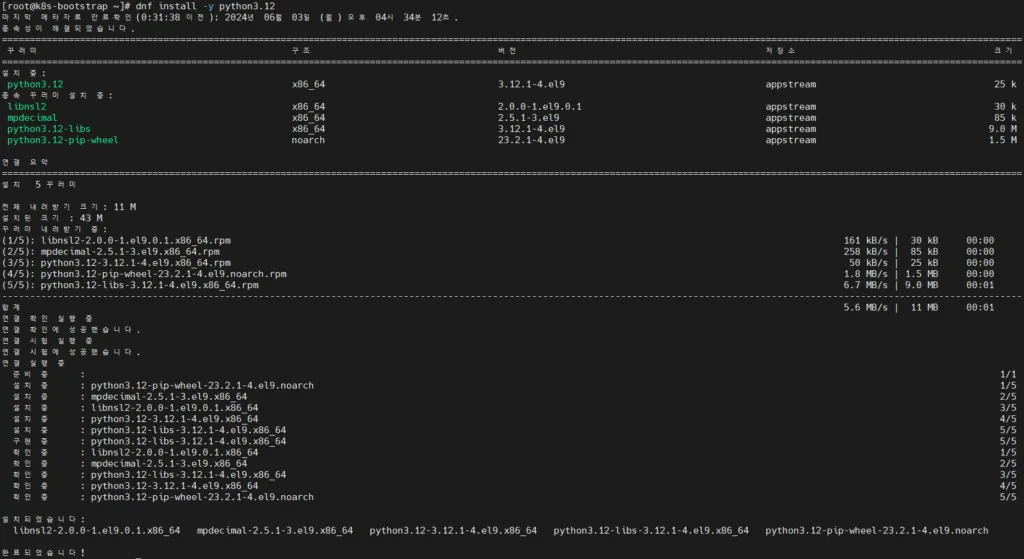Click version cell "2.0.0-1.el9.0.1"
The width and height of the screenshot is (1024, 559).
pyautogui.click(x=539, y=106)
